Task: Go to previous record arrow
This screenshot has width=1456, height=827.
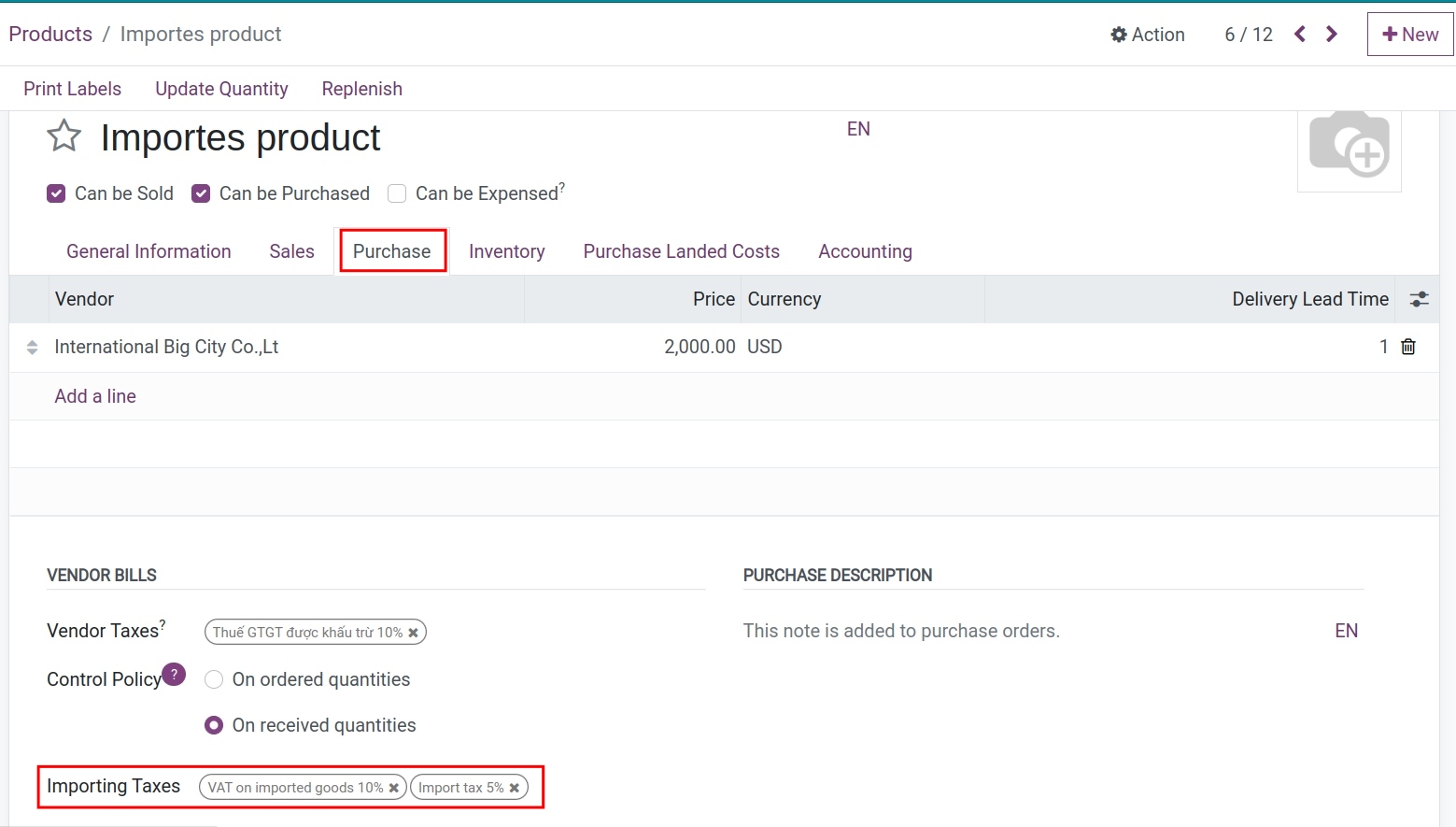Action: pos(1300,35)
